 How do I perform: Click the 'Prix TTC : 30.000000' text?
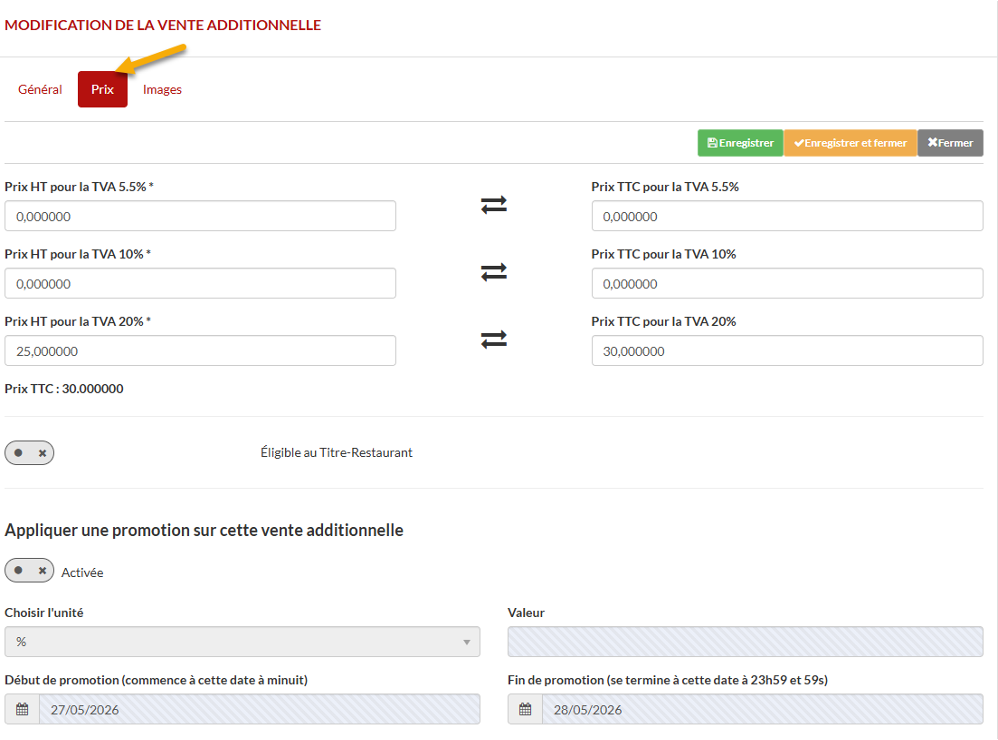pos(64,389)
